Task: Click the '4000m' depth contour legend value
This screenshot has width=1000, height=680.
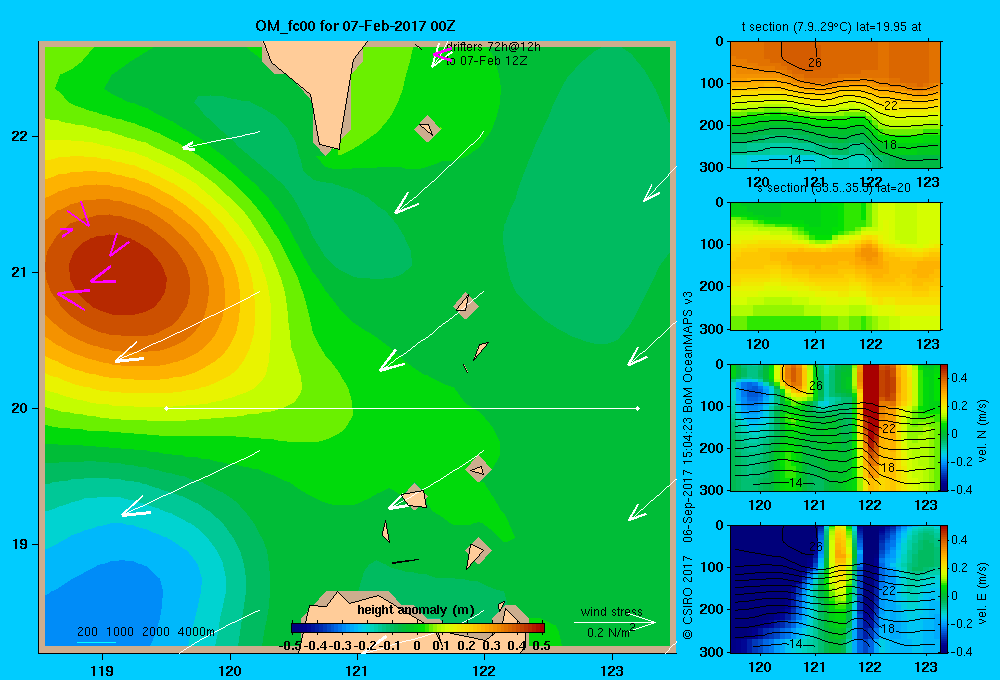Action: click(196, 632)
